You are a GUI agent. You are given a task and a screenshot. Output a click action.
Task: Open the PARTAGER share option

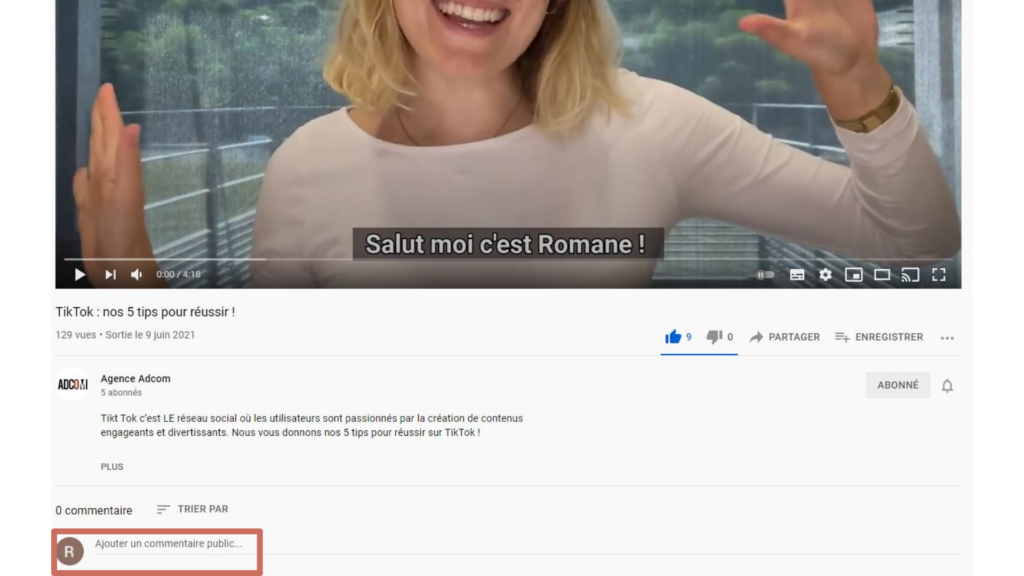tap(784, 337)
